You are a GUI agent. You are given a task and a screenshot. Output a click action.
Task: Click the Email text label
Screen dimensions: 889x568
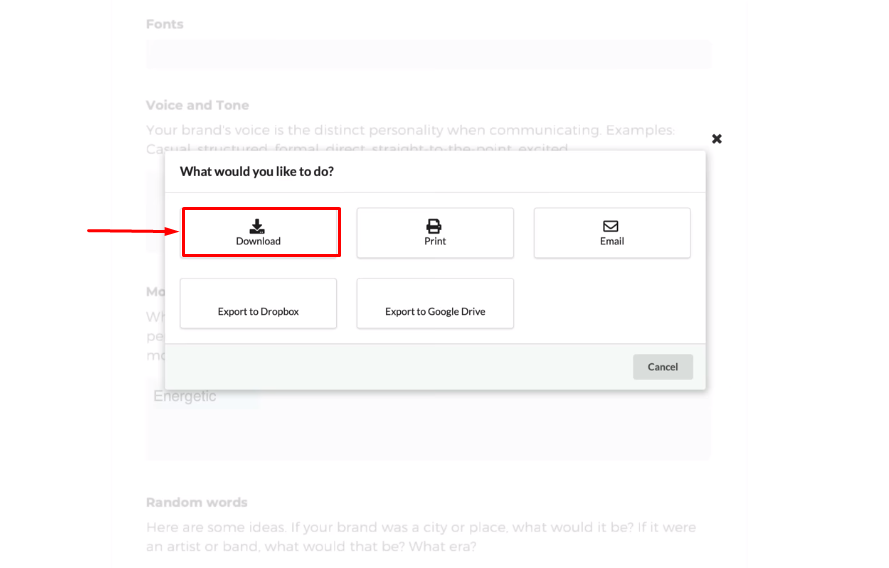click(x=612, y=241)
